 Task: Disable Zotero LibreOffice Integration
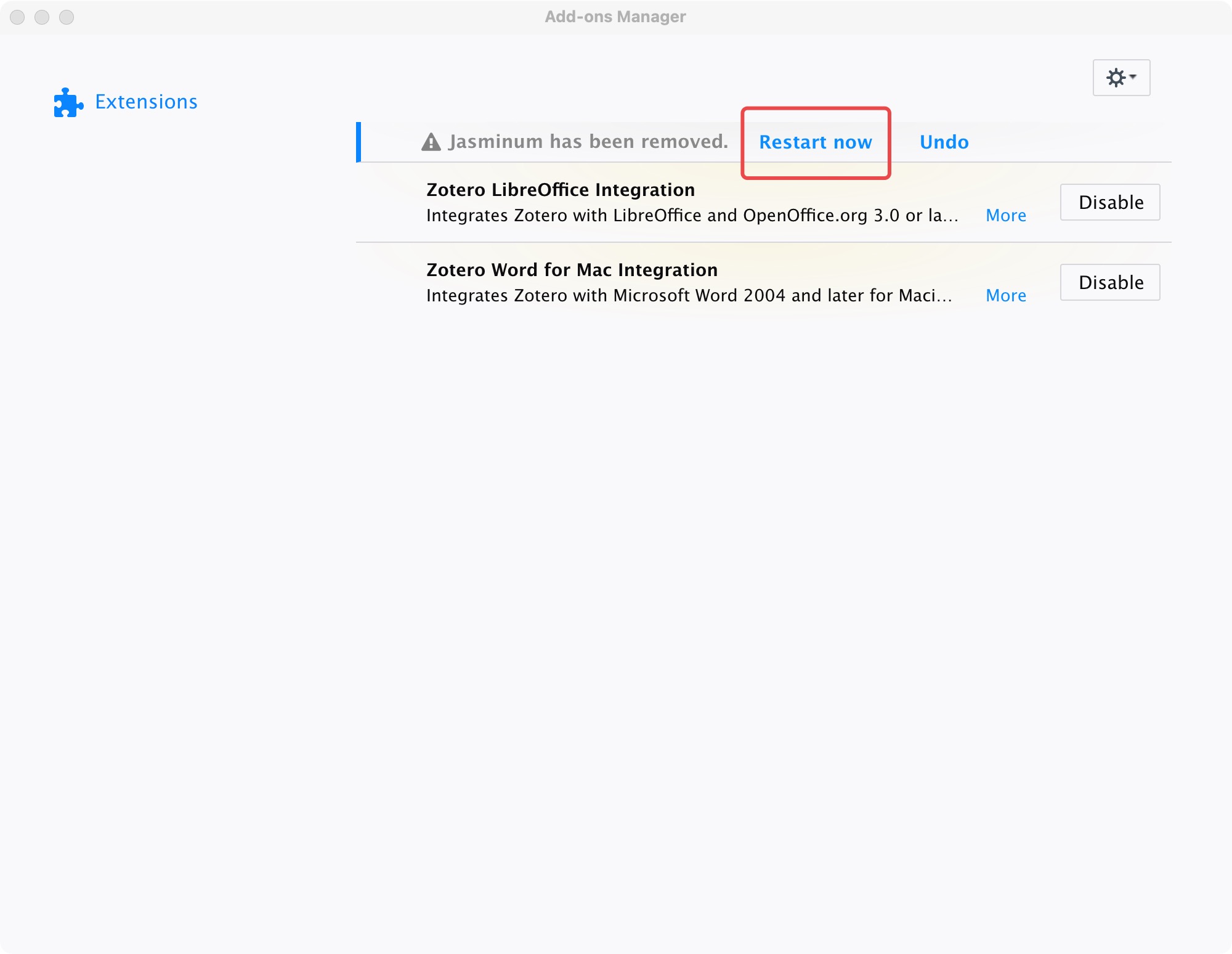(1109, 202)
